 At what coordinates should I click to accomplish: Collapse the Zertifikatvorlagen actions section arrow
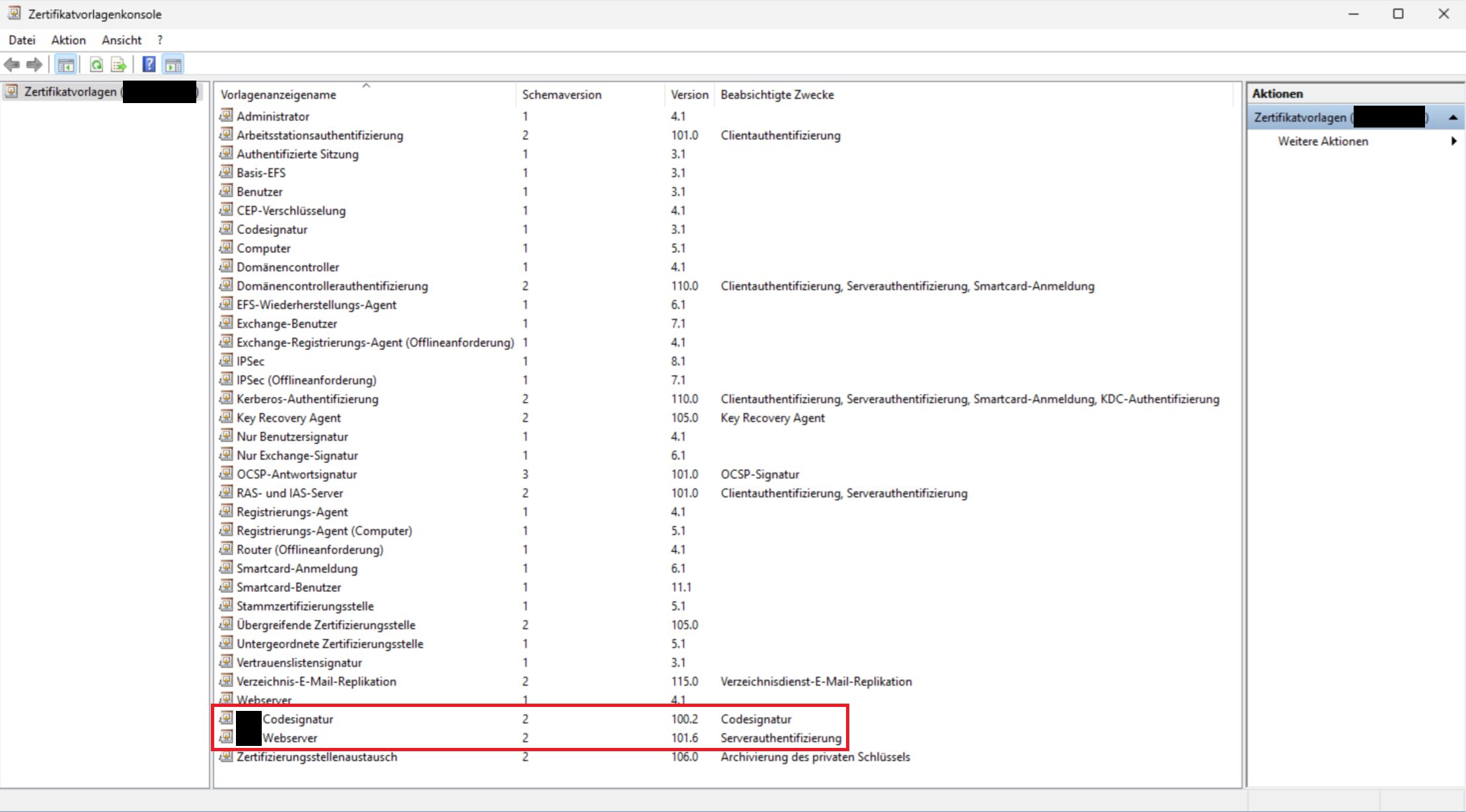[1453, 118]
